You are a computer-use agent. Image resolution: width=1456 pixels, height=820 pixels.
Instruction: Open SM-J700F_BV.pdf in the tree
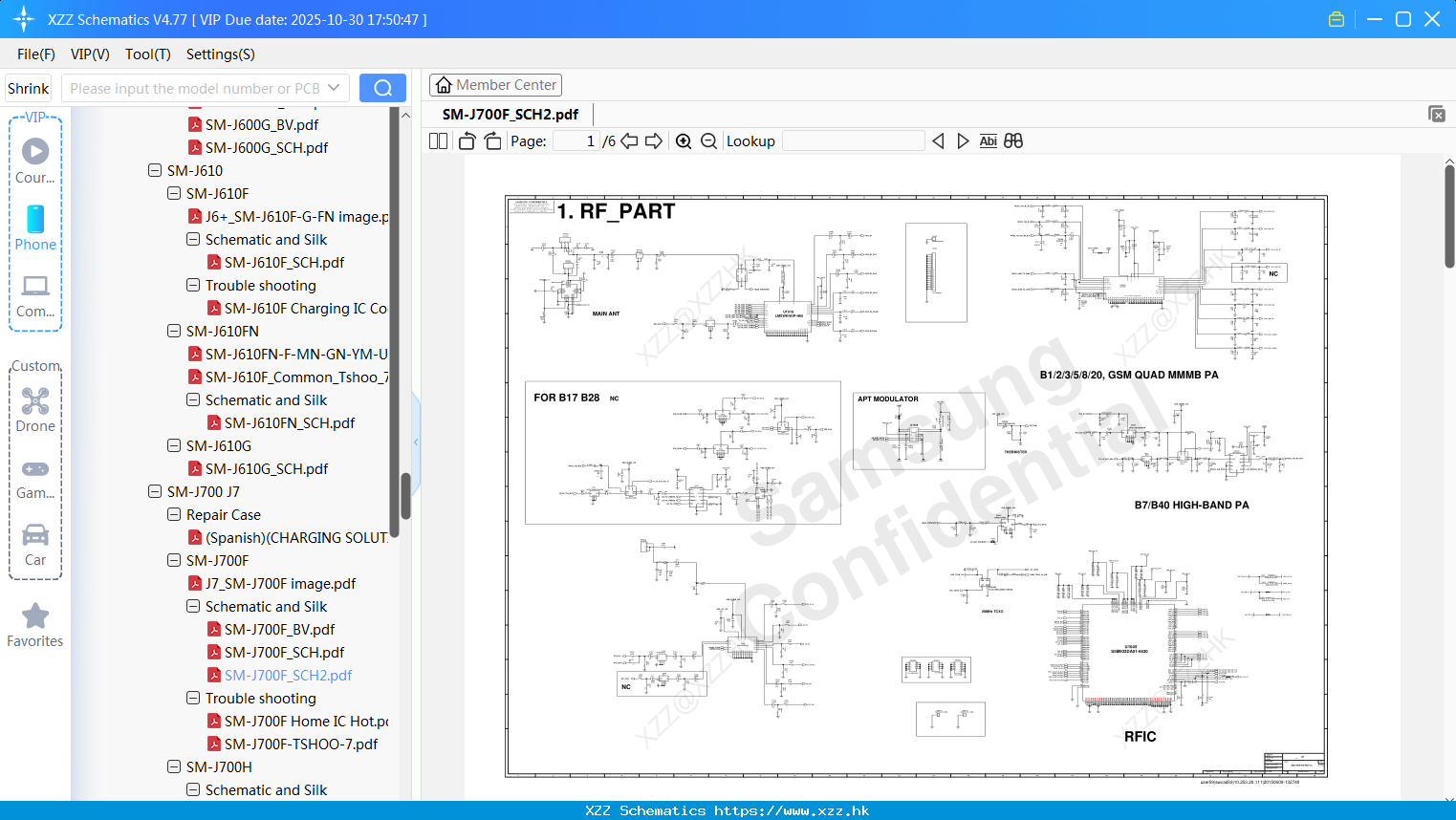tap(279, 629)
